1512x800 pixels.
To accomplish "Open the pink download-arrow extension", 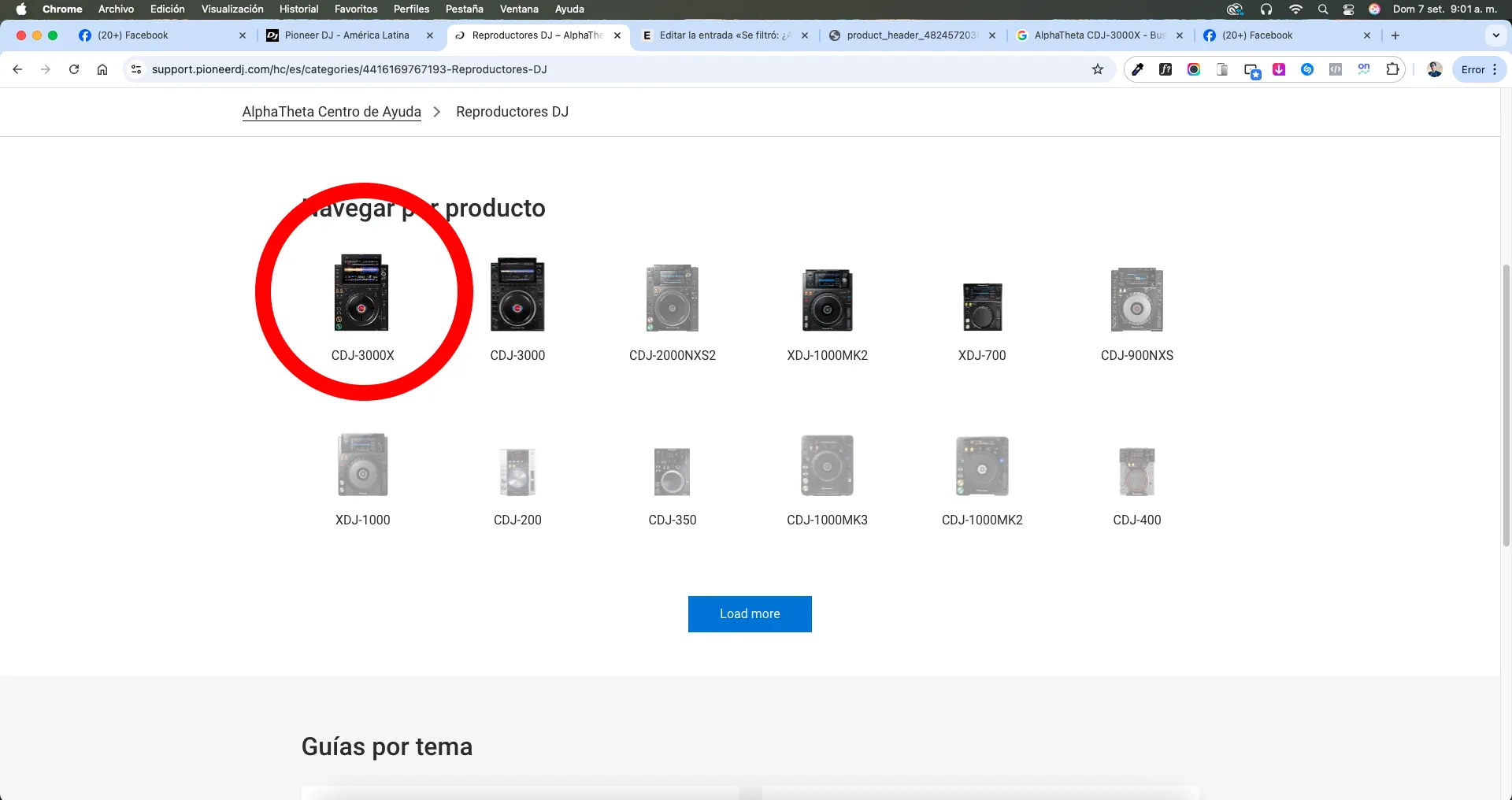I will [x=1279, y=69].
